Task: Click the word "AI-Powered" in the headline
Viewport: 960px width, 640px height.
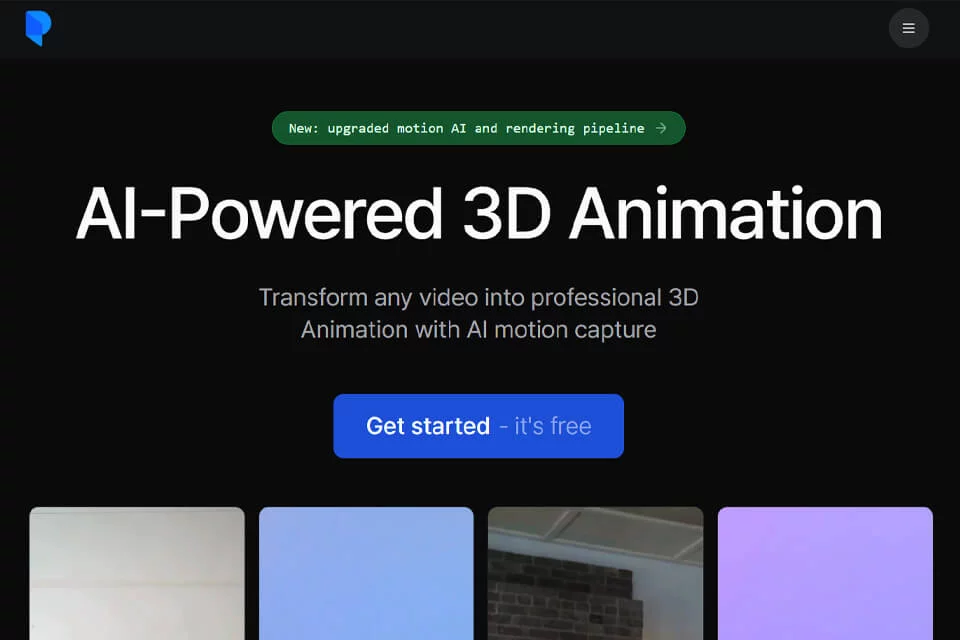Action: pyautogui.click(x=259, y=214)
